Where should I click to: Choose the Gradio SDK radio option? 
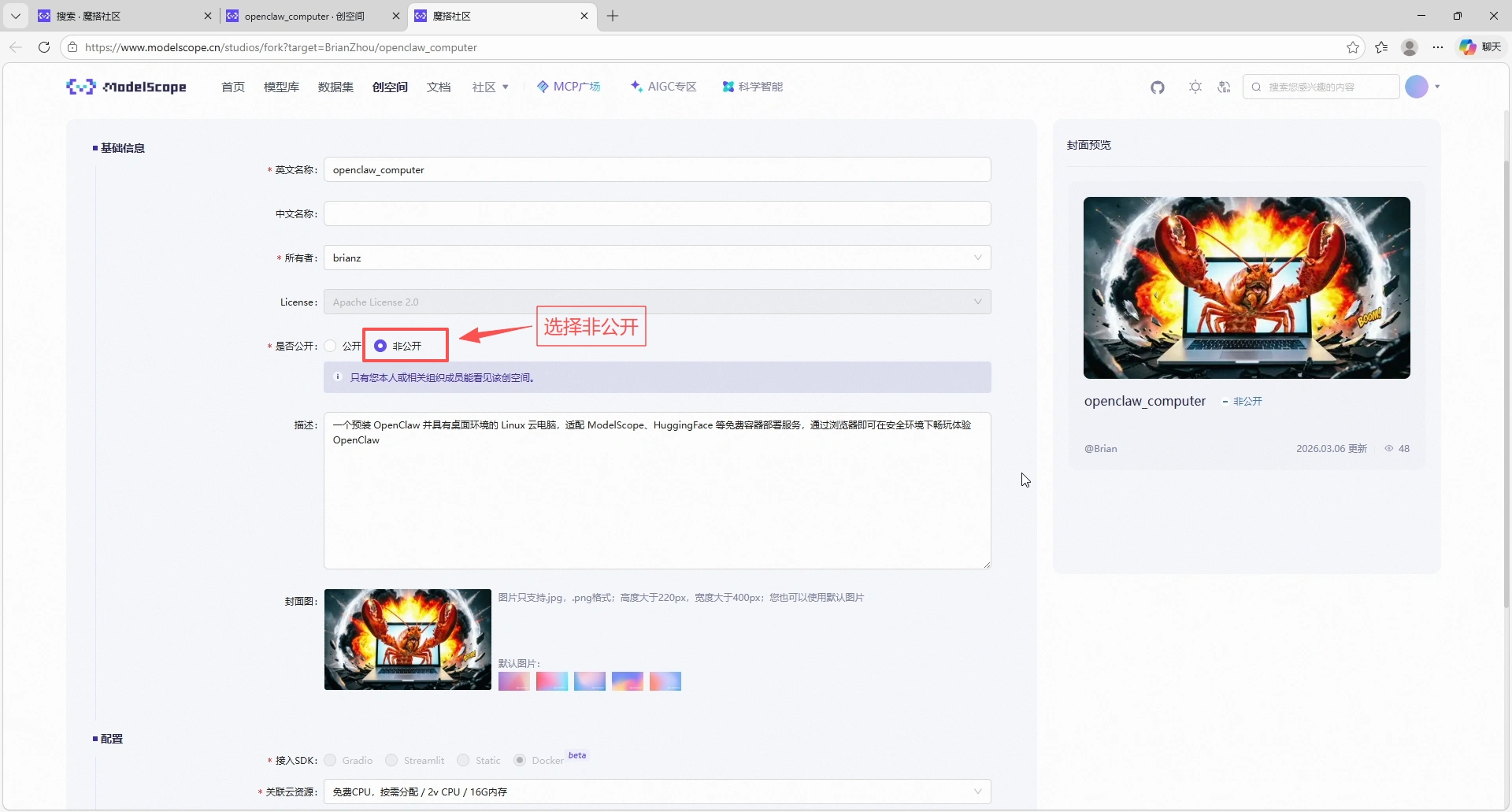(331, 760)
